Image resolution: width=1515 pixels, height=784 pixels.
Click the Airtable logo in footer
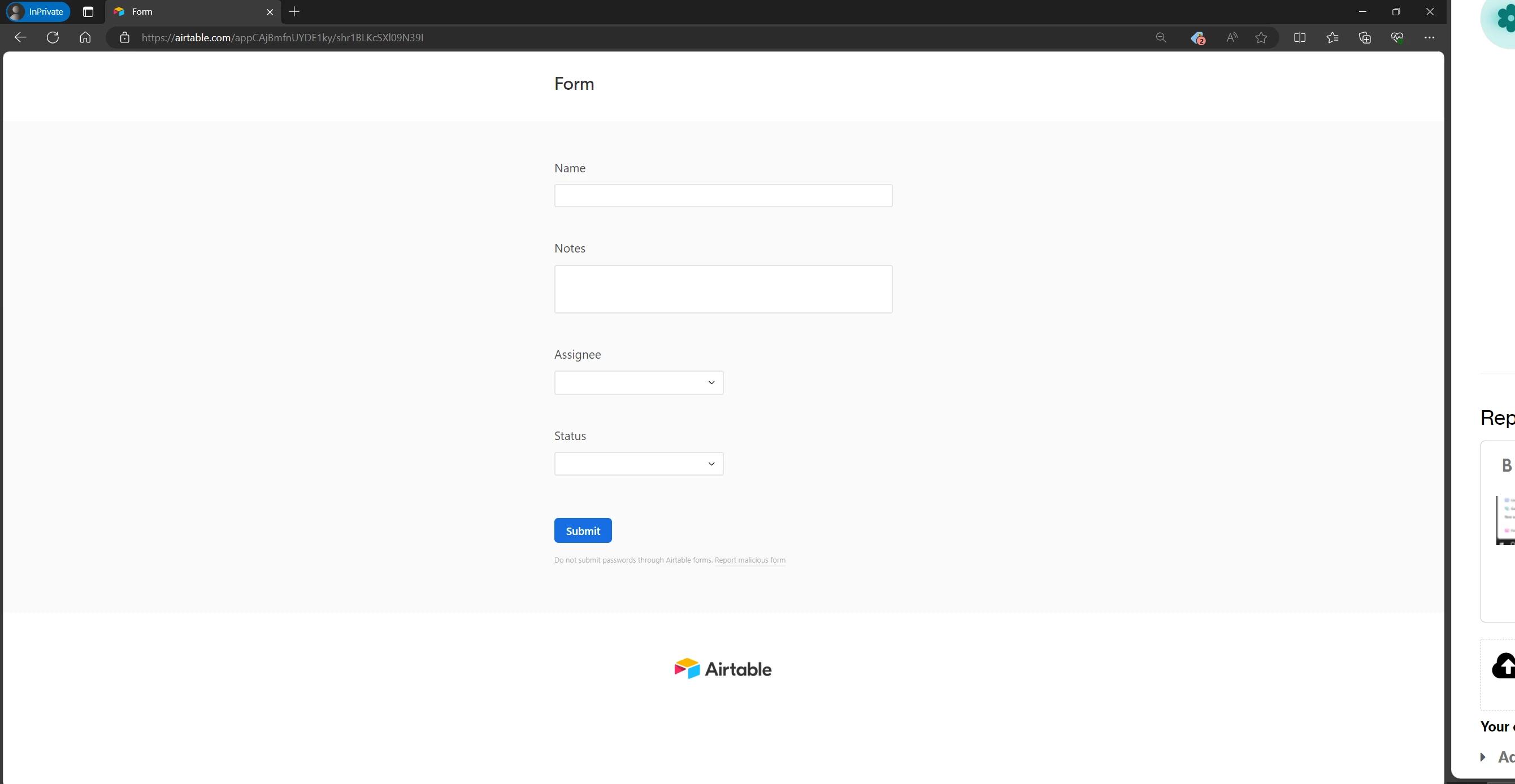coord(723,669)
